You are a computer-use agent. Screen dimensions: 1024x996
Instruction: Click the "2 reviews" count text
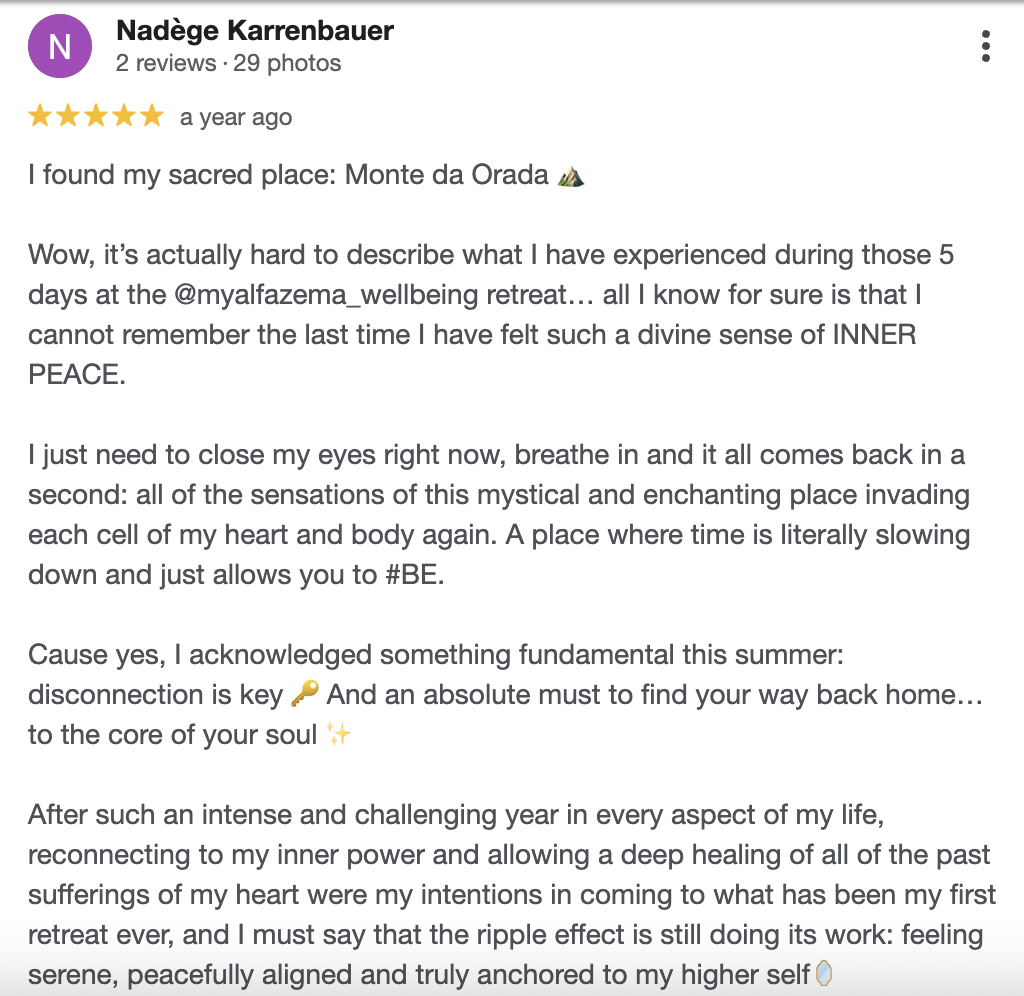click(166, 63)
